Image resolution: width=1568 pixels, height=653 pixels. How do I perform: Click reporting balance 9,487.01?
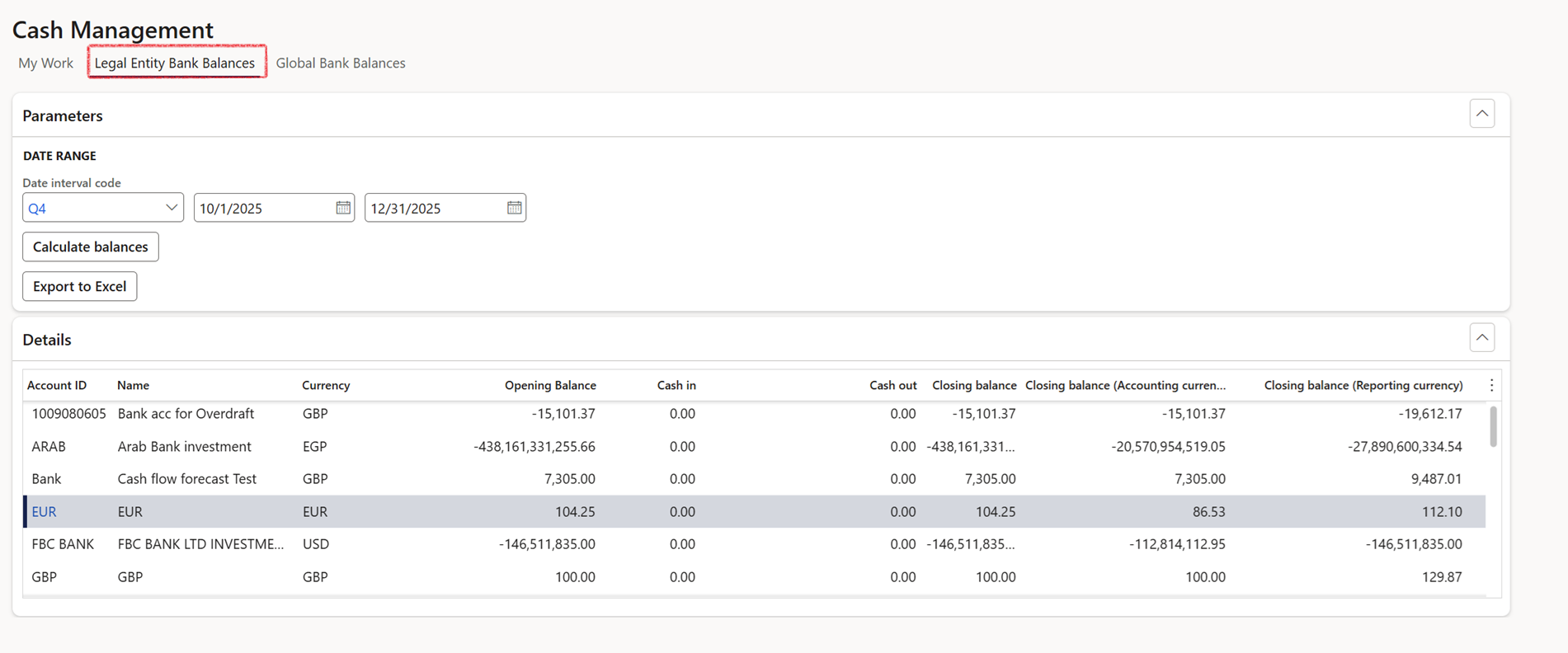tap(1436, 479)
